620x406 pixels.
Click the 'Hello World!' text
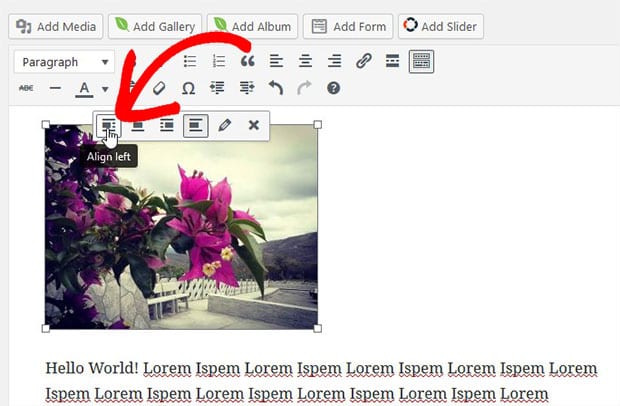(x=92, y=368)
